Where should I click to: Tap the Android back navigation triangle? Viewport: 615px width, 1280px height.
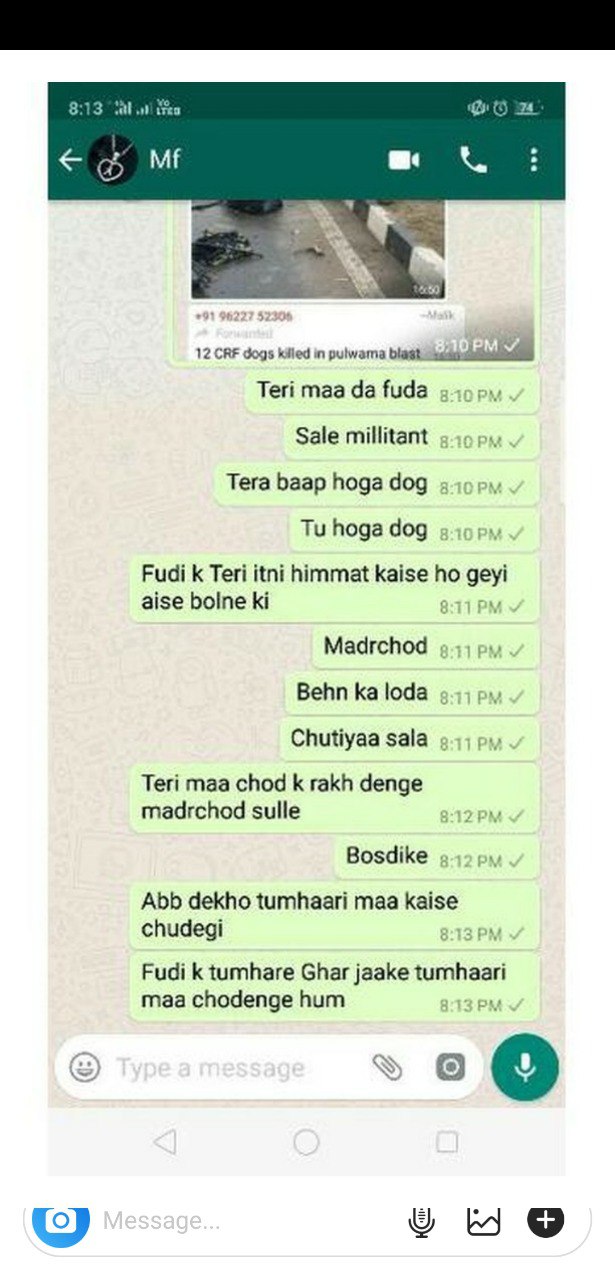tap(166, 1141)
